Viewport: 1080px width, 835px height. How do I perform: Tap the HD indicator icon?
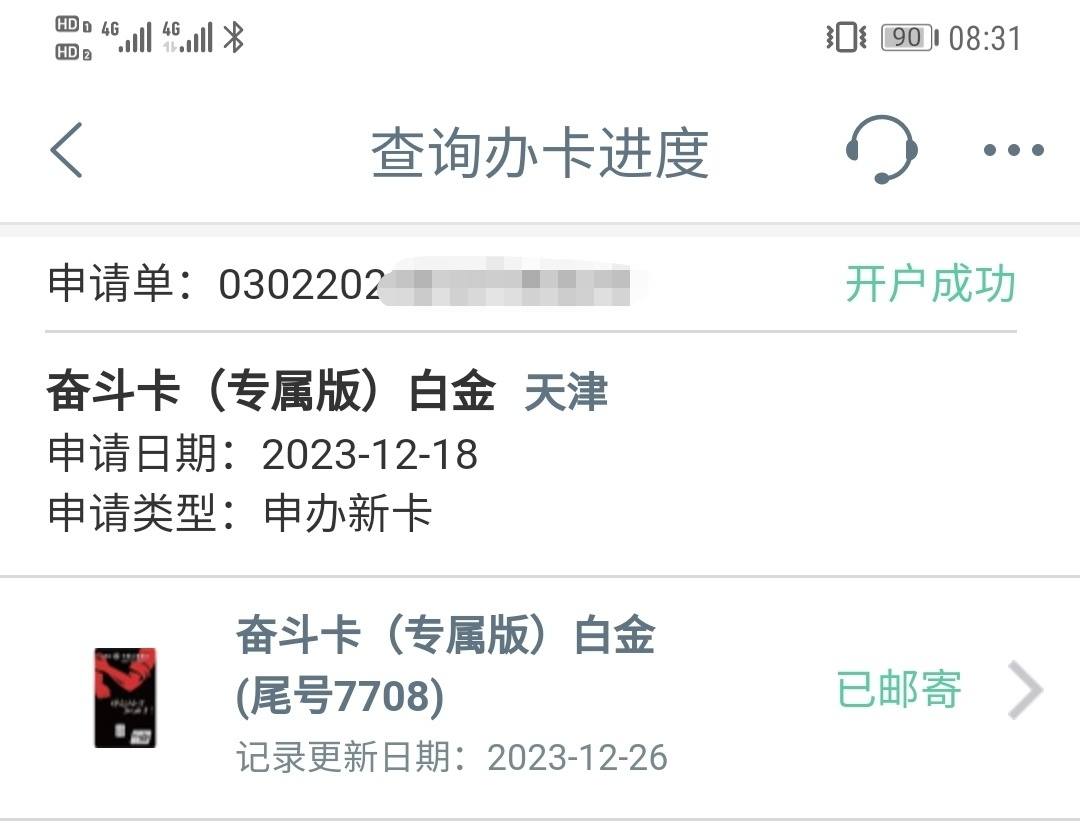[73, 39]
